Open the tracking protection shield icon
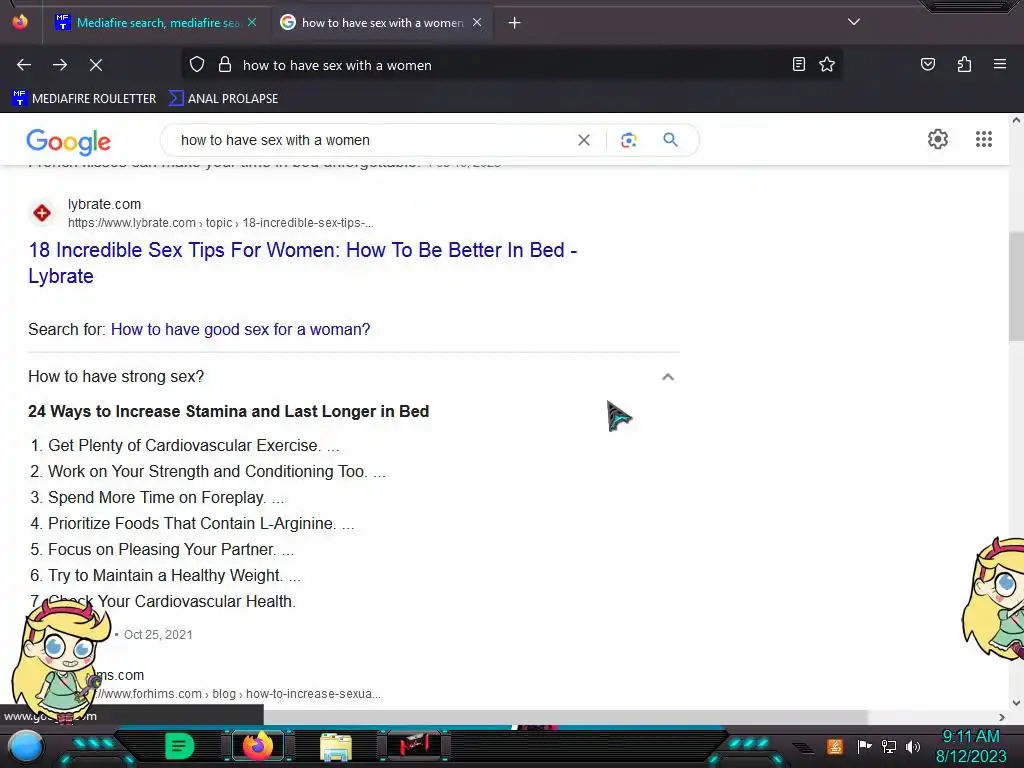This screenshot has width=1024, height=768. pyautogui.click(x=197, y=65)
